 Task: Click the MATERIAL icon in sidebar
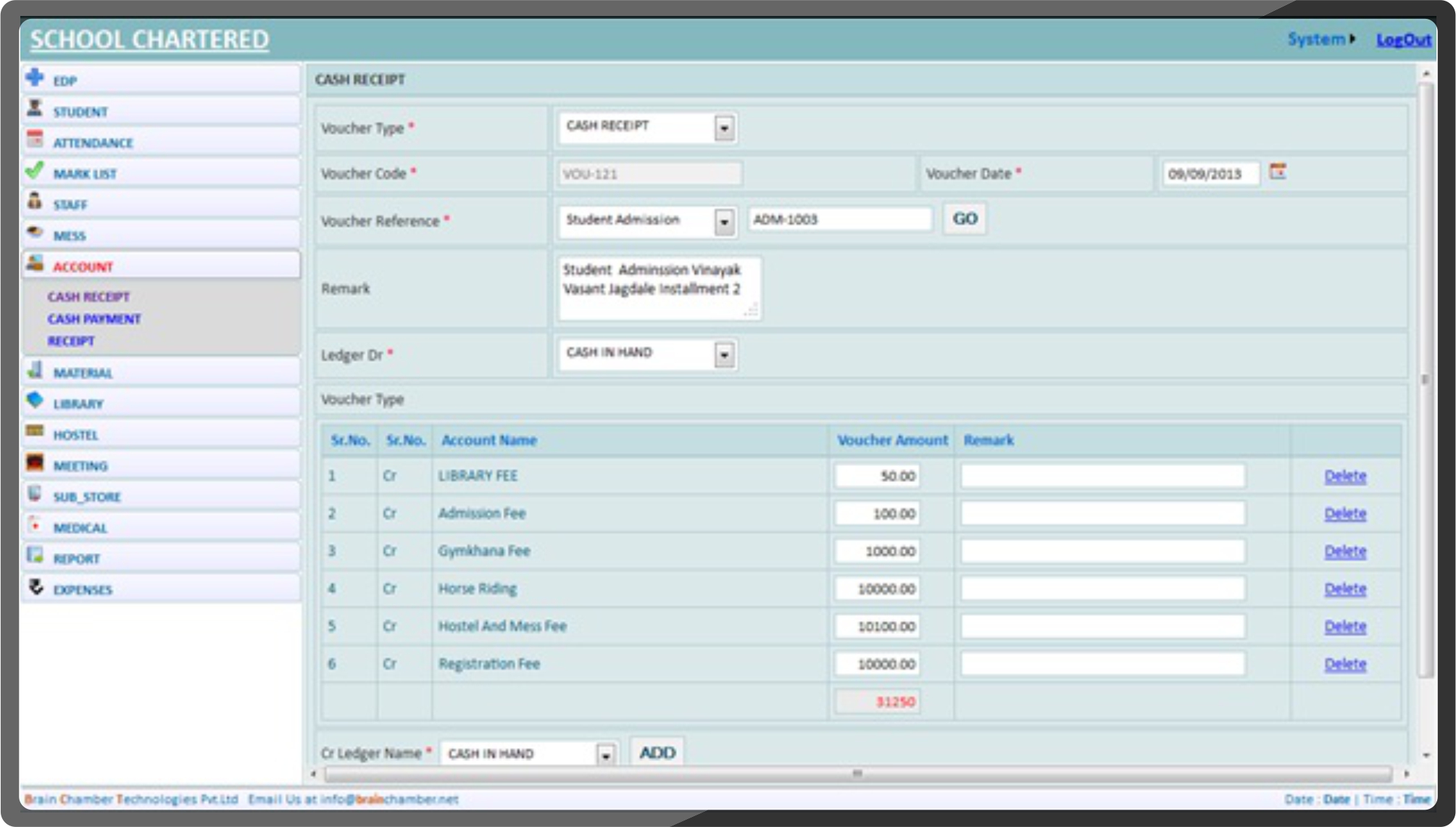34,370
